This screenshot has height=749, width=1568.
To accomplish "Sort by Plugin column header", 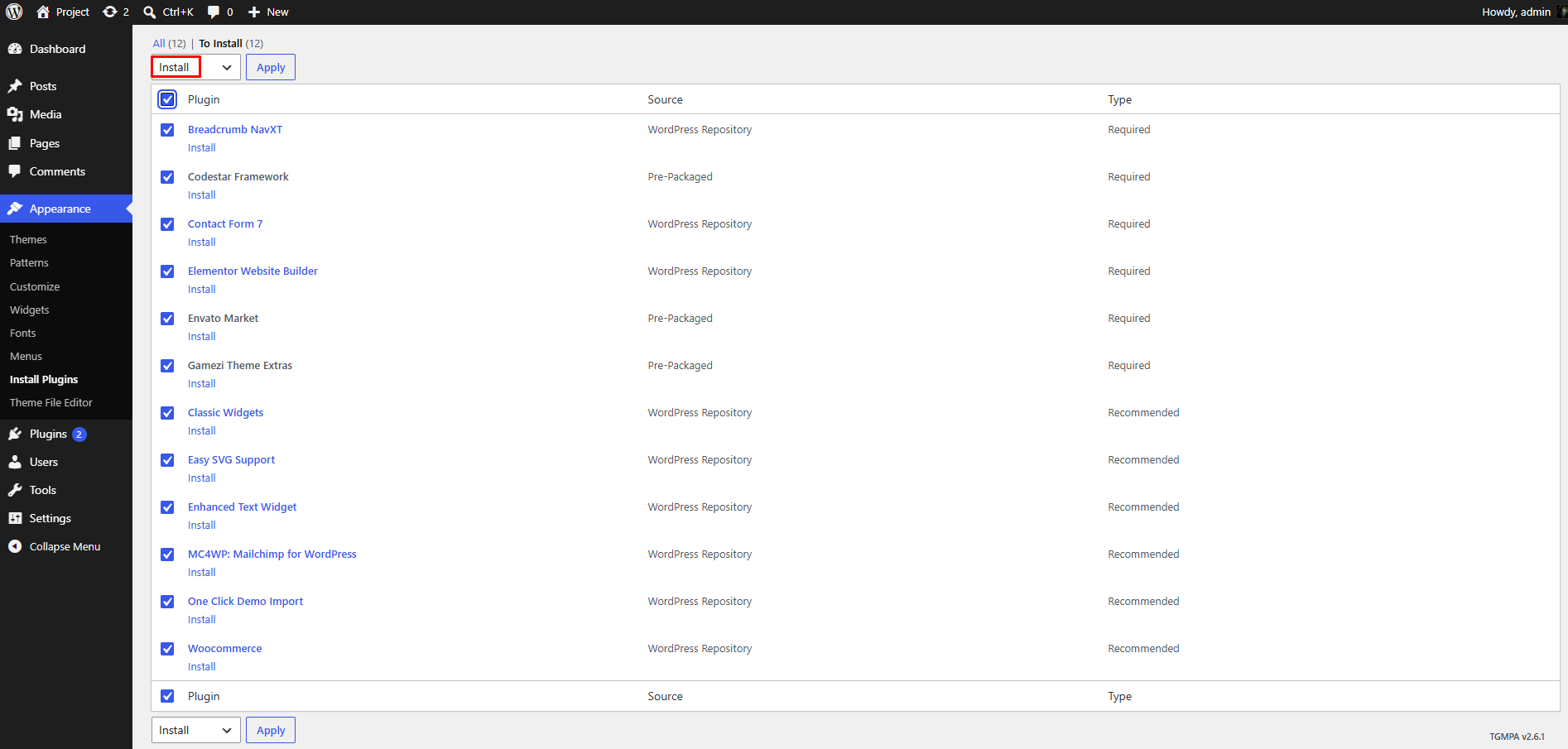I will [x=204, y=99].
